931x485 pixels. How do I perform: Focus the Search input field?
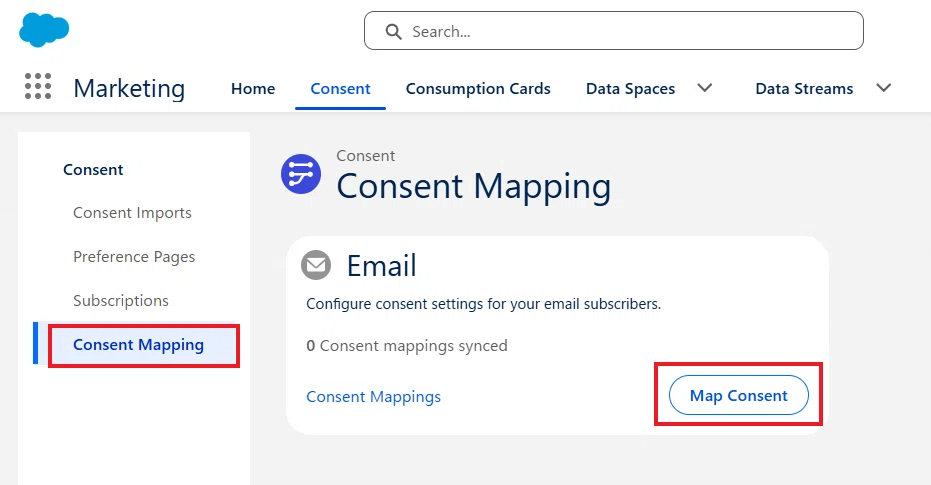point(613,30)
